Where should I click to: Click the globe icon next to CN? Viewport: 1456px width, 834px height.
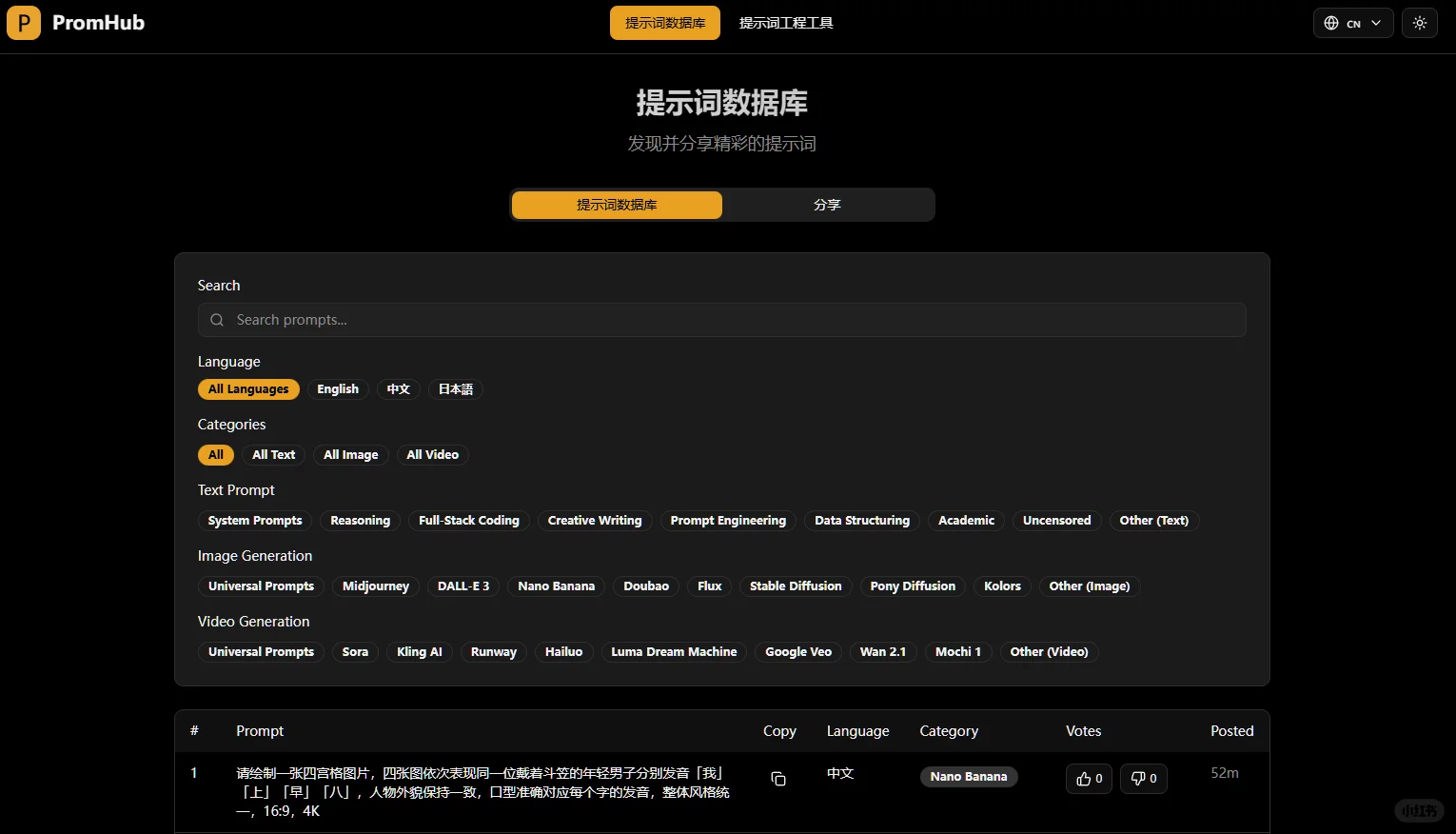[1331, 22]
